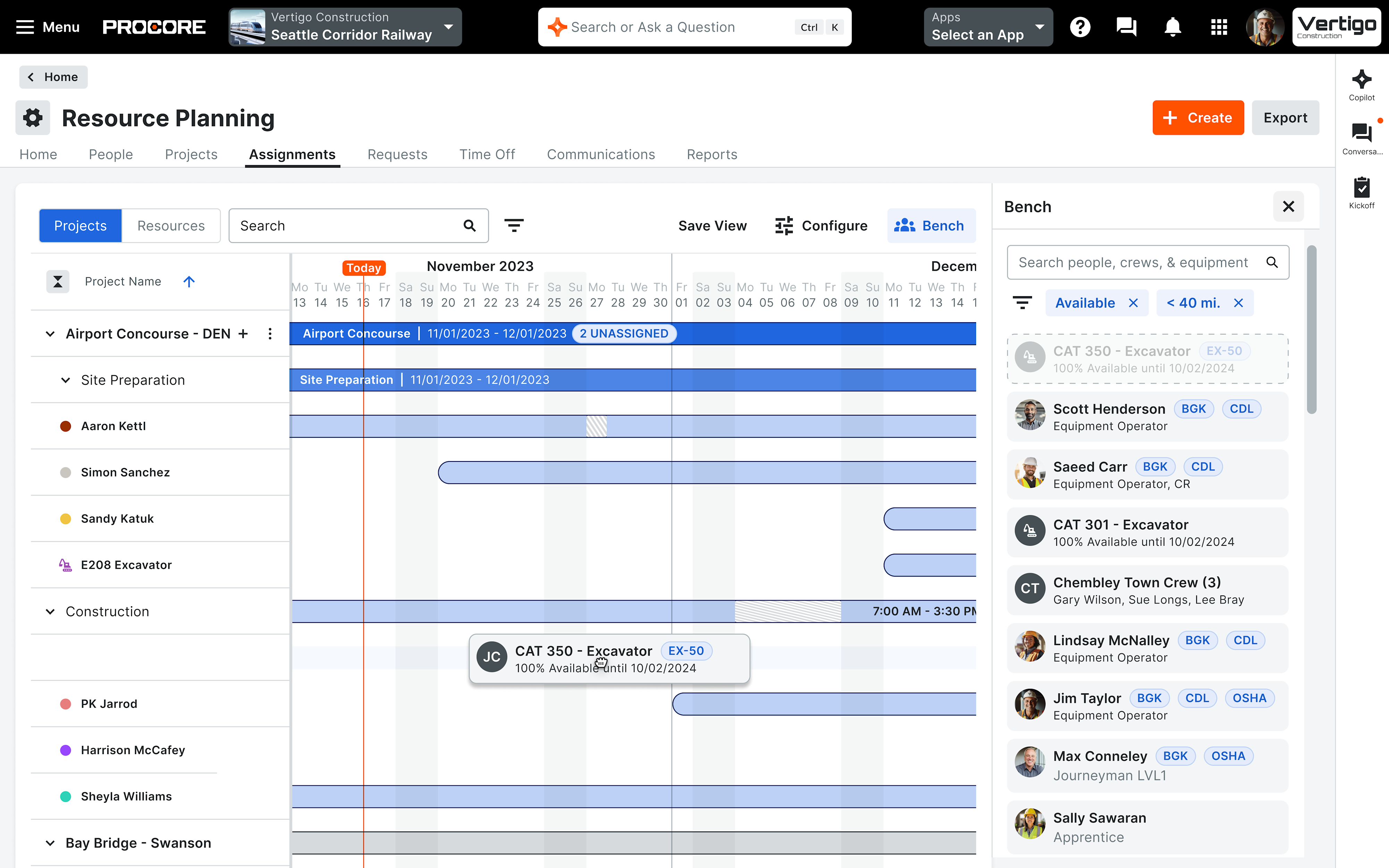Switch to the Resources view toggle
The image size is (1389, 868).
point(170,225)
